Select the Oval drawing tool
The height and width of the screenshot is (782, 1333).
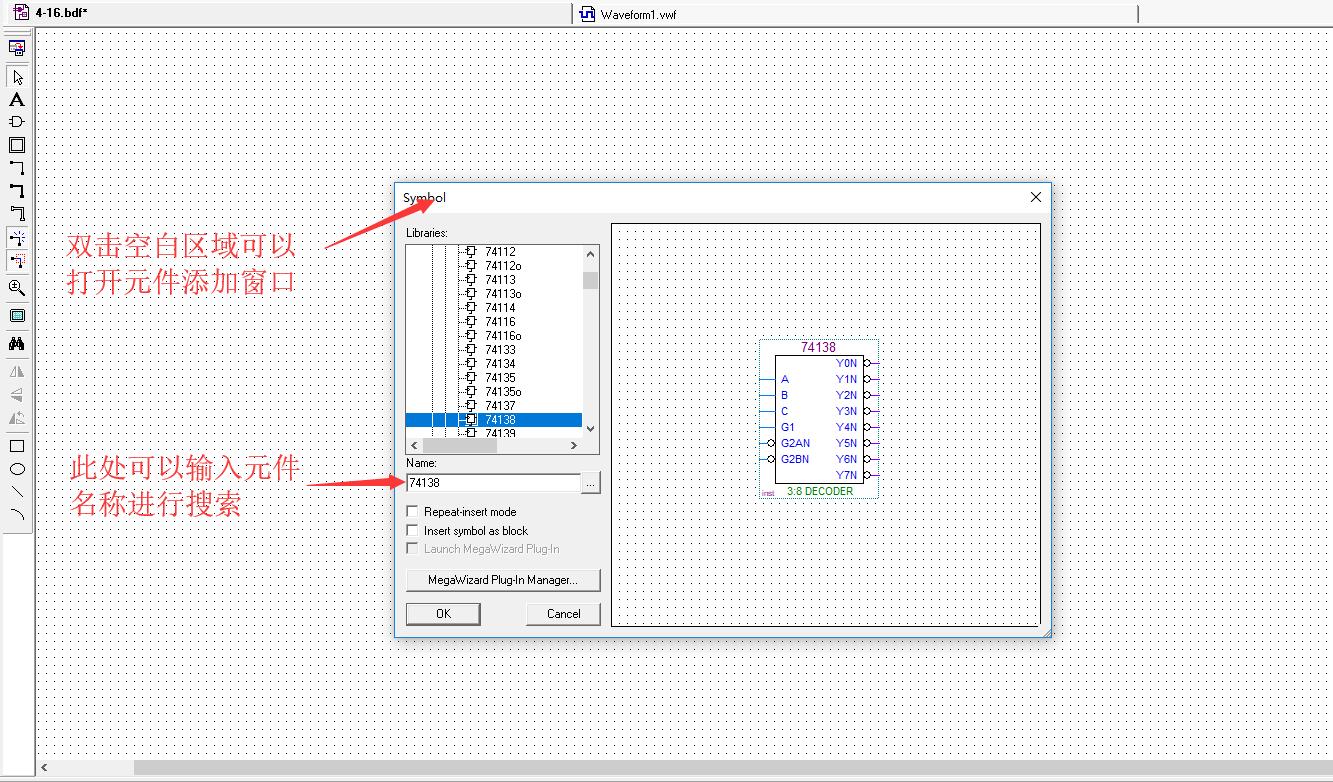tap(17, 469)
